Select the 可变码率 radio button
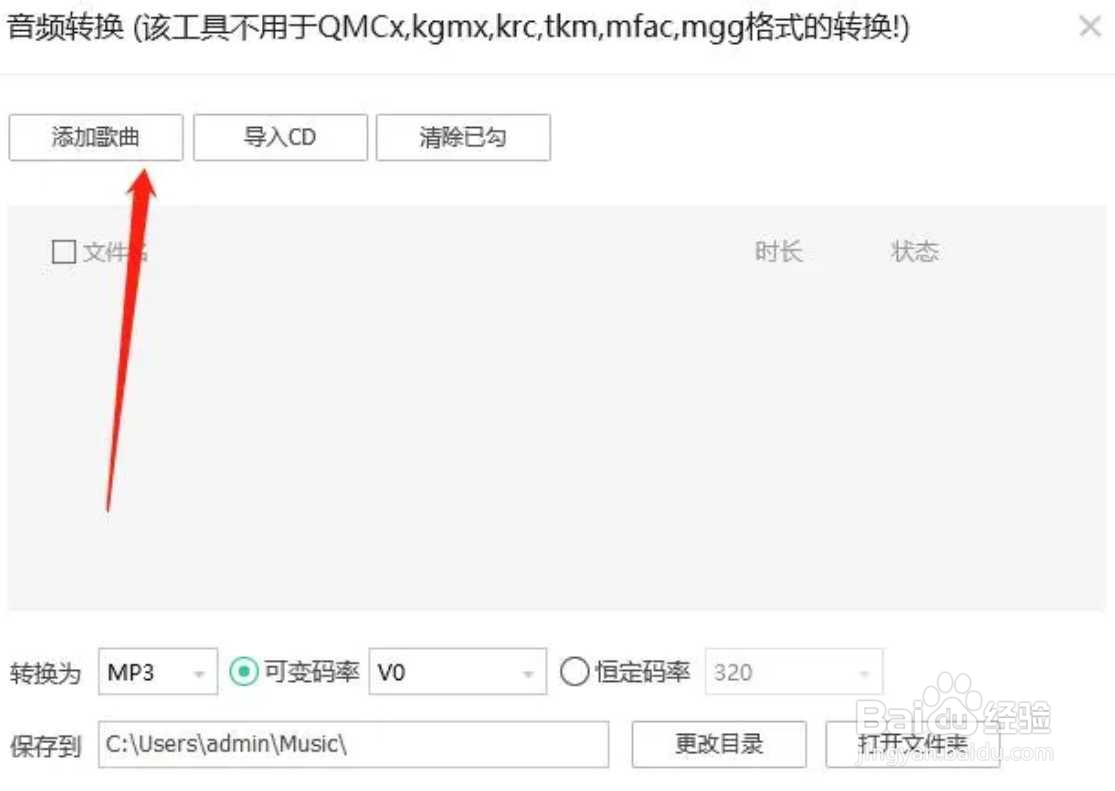The image size is (1115, 791). click(244, 671)
